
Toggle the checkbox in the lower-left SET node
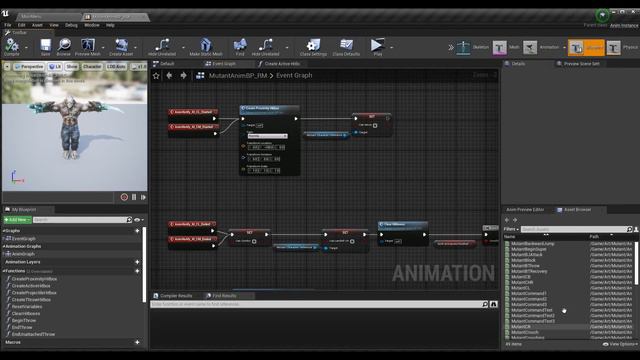click(254, 241)
